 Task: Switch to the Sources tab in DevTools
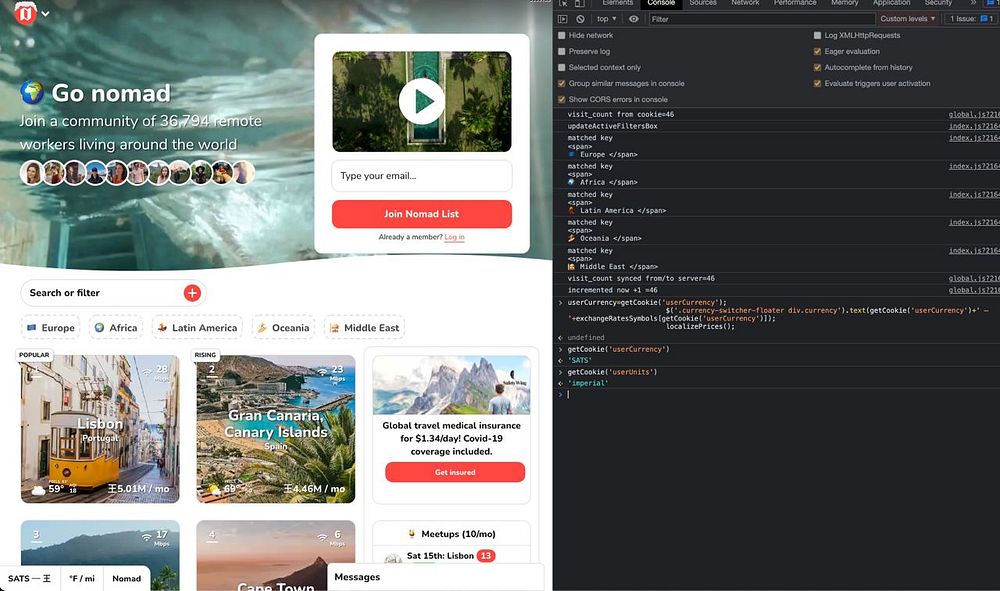coord(703,3)
